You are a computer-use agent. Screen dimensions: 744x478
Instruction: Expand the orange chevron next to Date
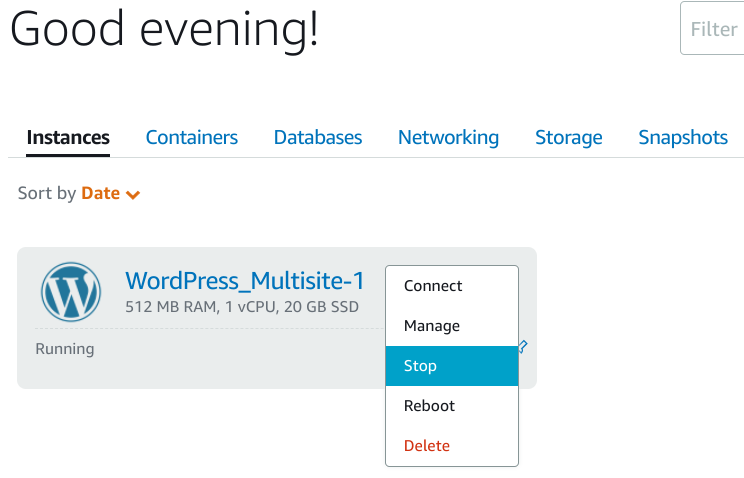coord(133,195)
